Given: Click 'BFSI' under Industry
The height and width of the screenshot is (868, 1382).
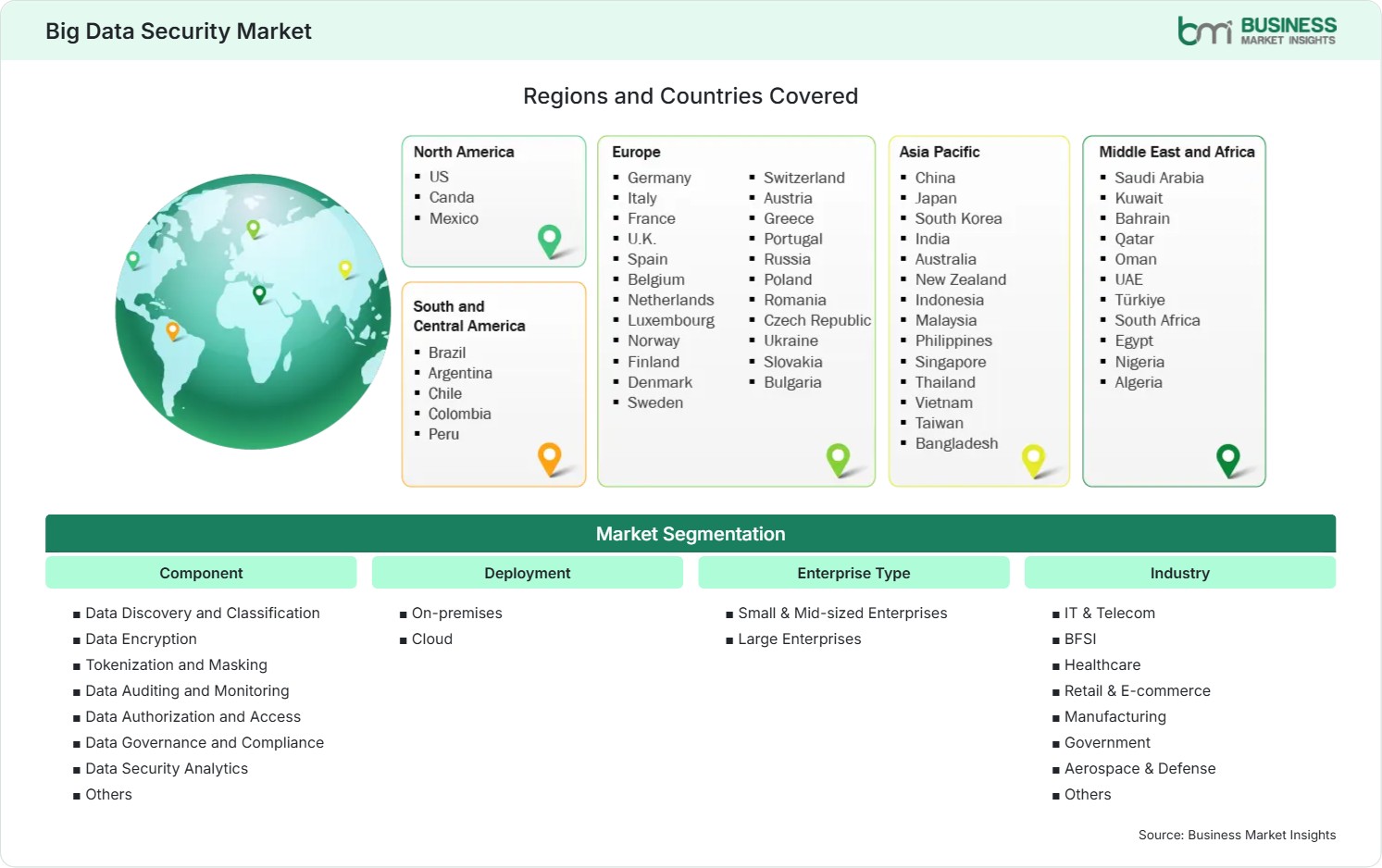Looking at the screenshot, I should tap(1080, 639).
